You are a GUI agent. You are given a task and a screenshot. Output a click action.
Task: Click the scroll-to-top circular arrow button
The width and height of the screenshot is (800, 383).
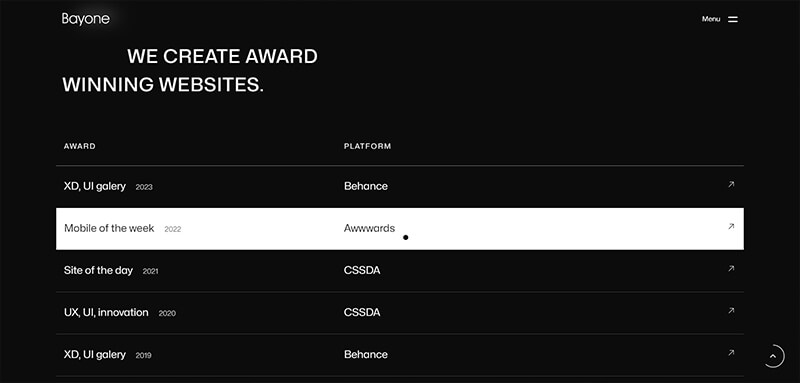tap(773, 356)
